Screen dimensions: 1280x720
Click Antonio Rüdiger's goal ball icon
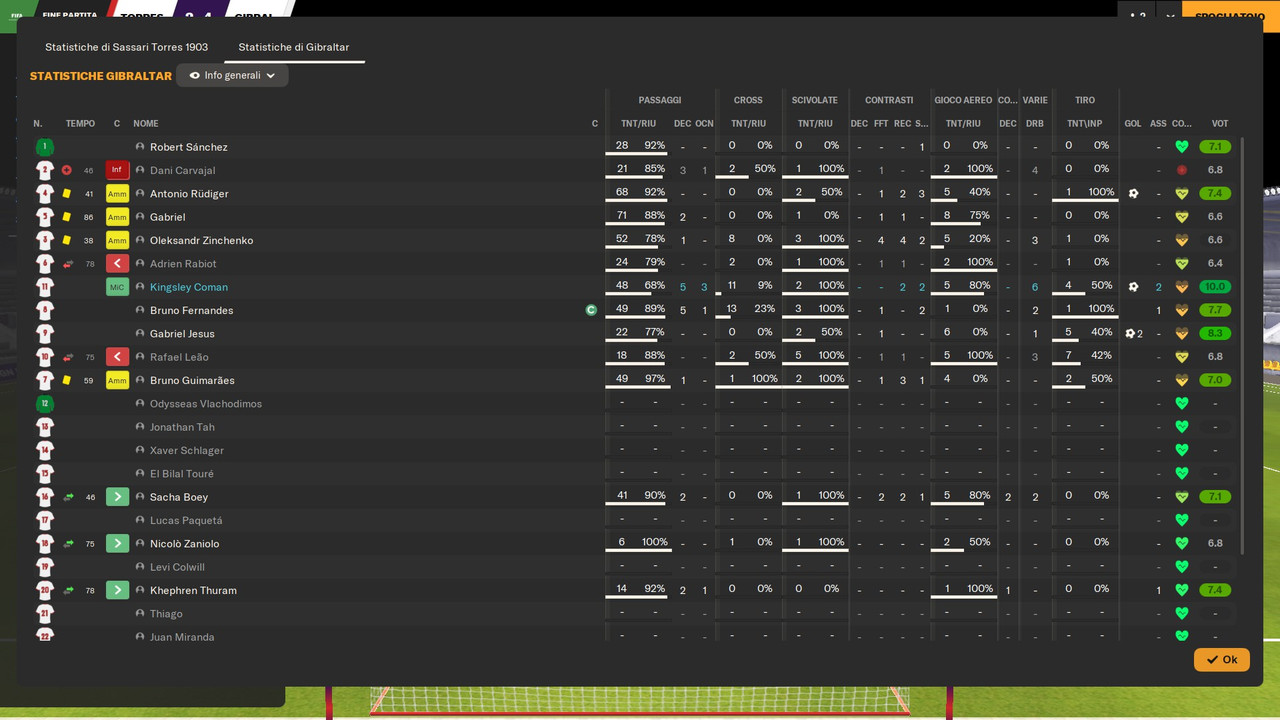(1133, 193)
